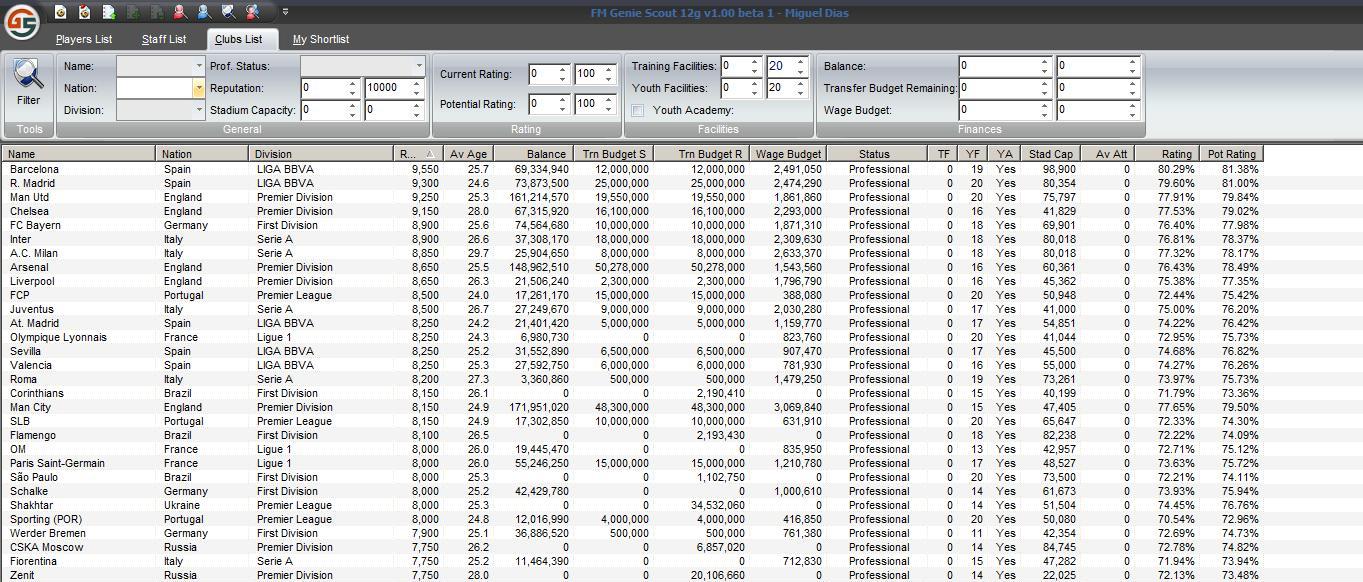Screen dimensions: 1363x582
Task: Click the last search icon in quick toolbar
Action: click(253, 12)
